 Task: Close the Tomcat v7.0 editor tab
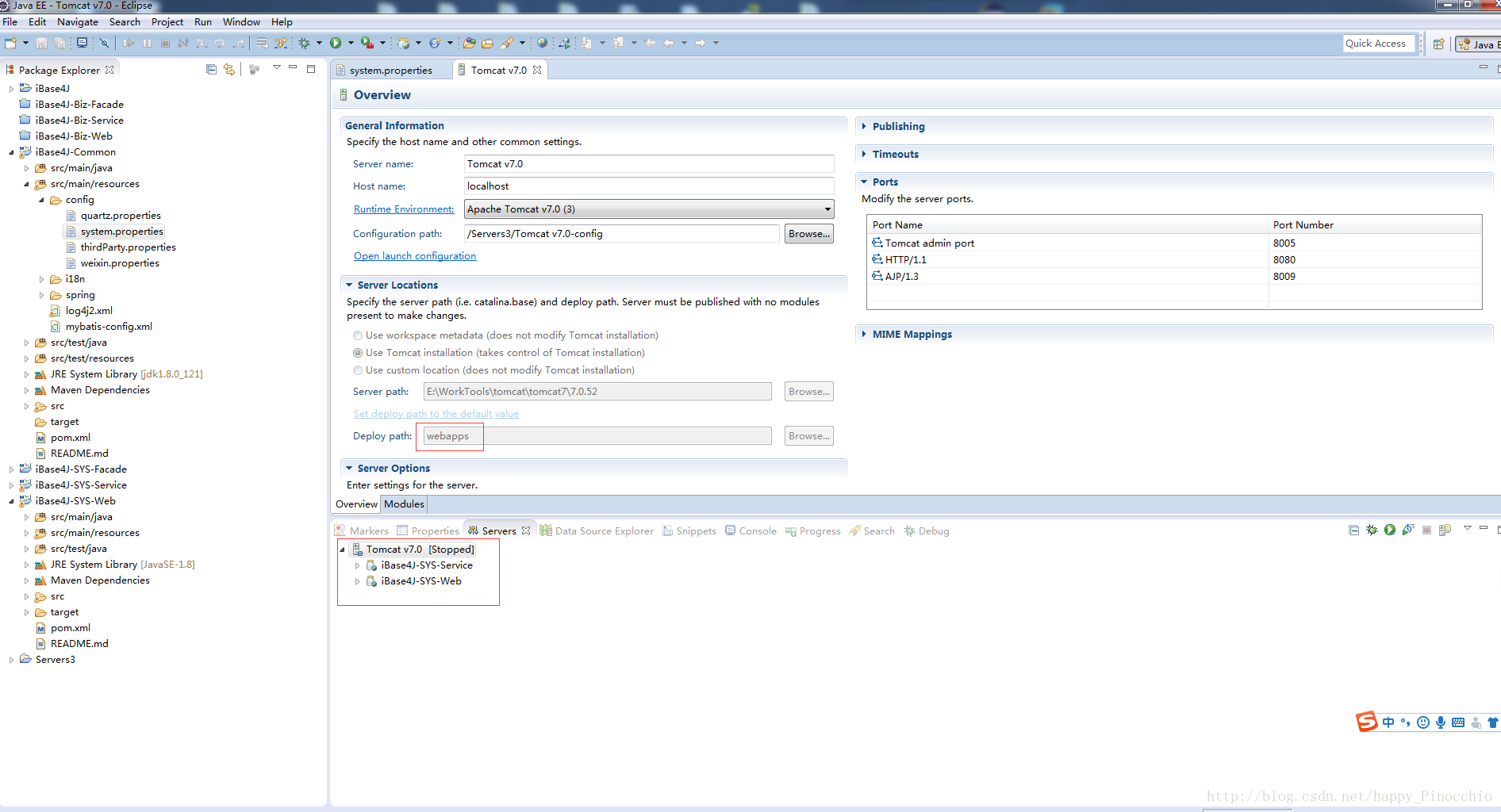point(537,70)
